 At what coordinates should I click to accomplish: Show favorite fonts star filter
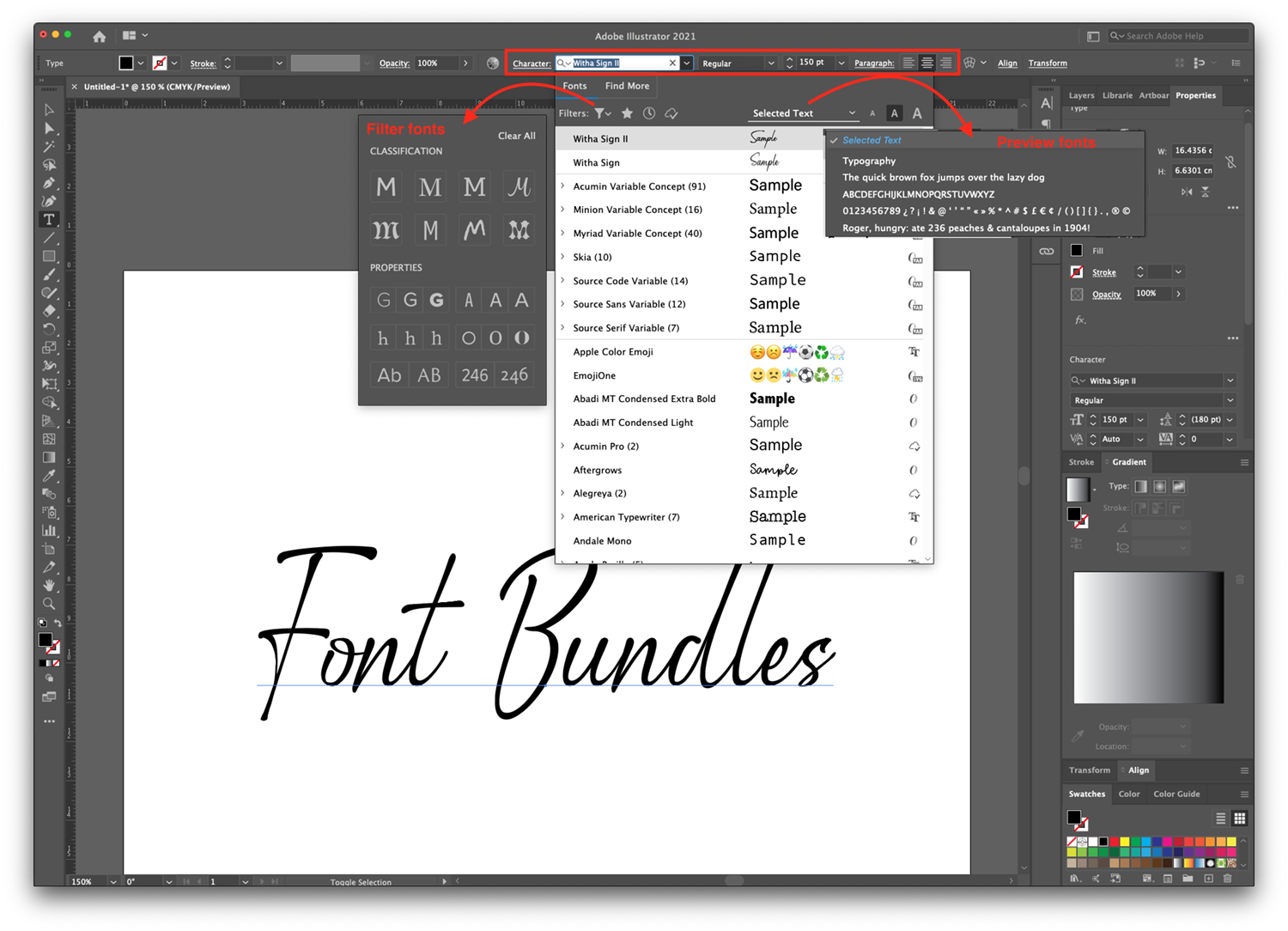[628, 113]
